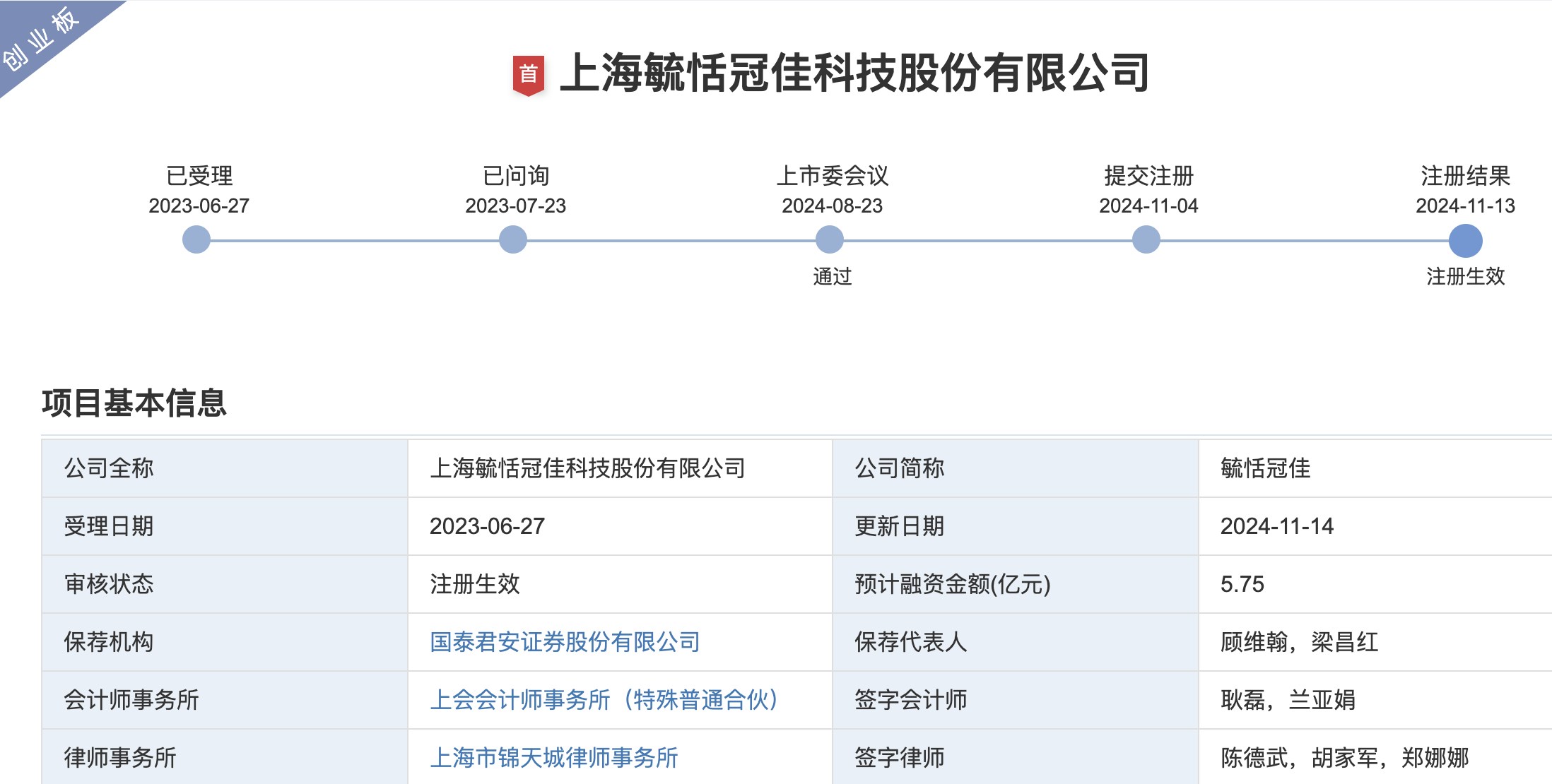Click the 提交注册 timeline dot
The width and height of the screenshot is (1552, 784).
point(1146,239)
